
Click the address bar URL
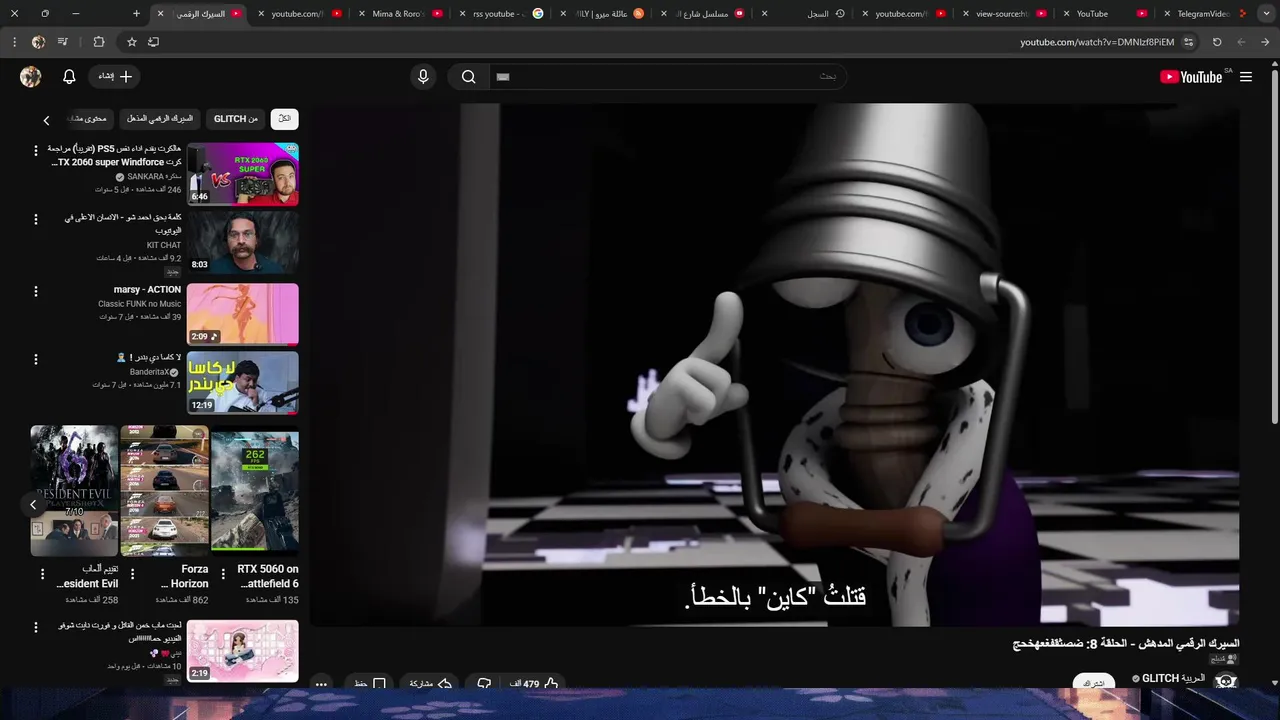(1097, 42)
